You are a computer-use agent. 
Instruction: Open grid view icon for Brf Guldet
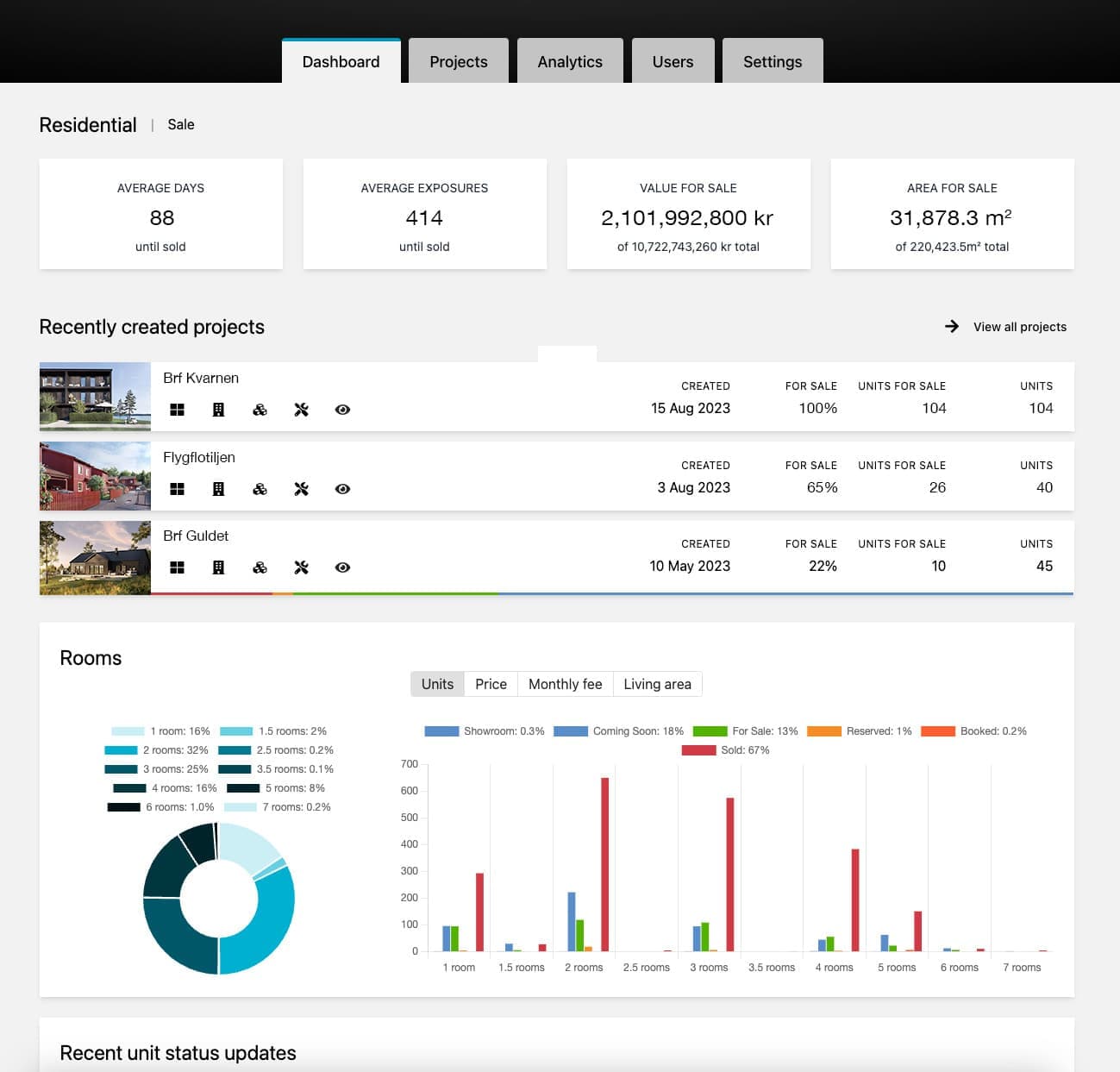(178, 567)
